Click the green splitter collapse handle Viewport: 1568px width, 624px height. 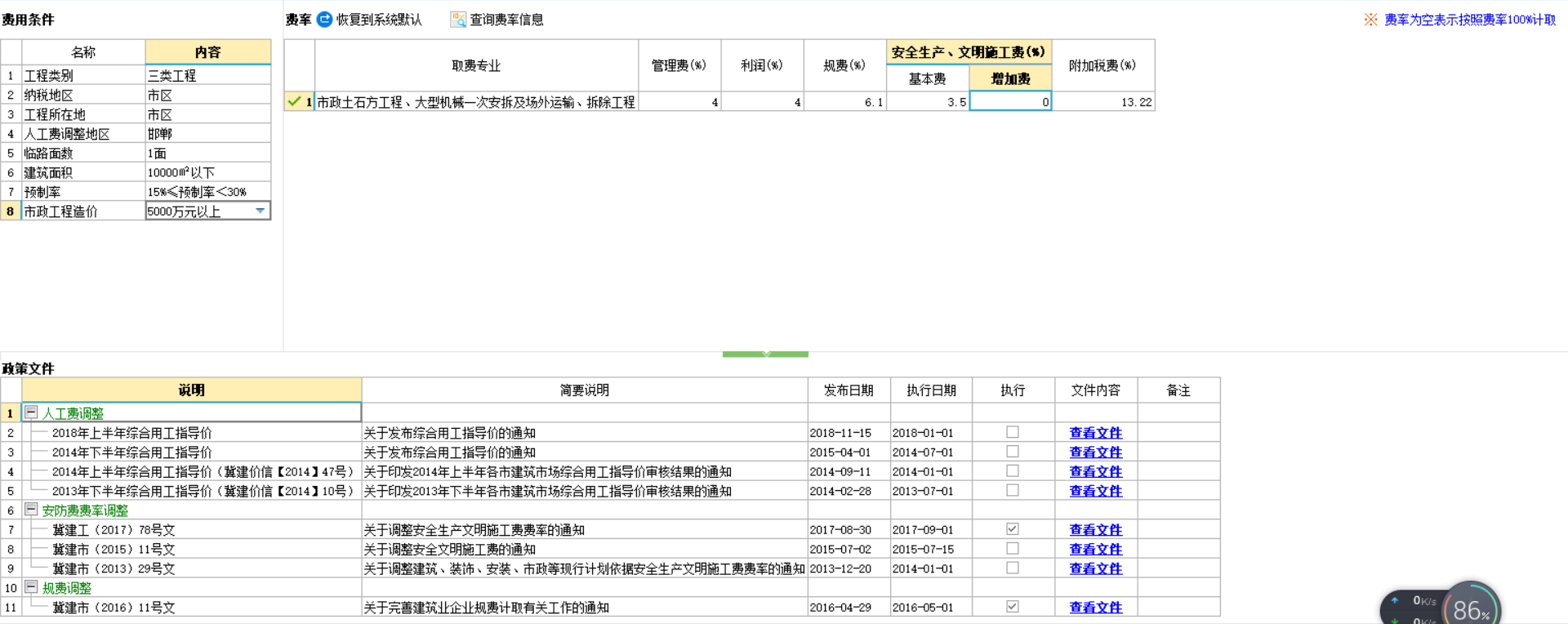(765, 354)
